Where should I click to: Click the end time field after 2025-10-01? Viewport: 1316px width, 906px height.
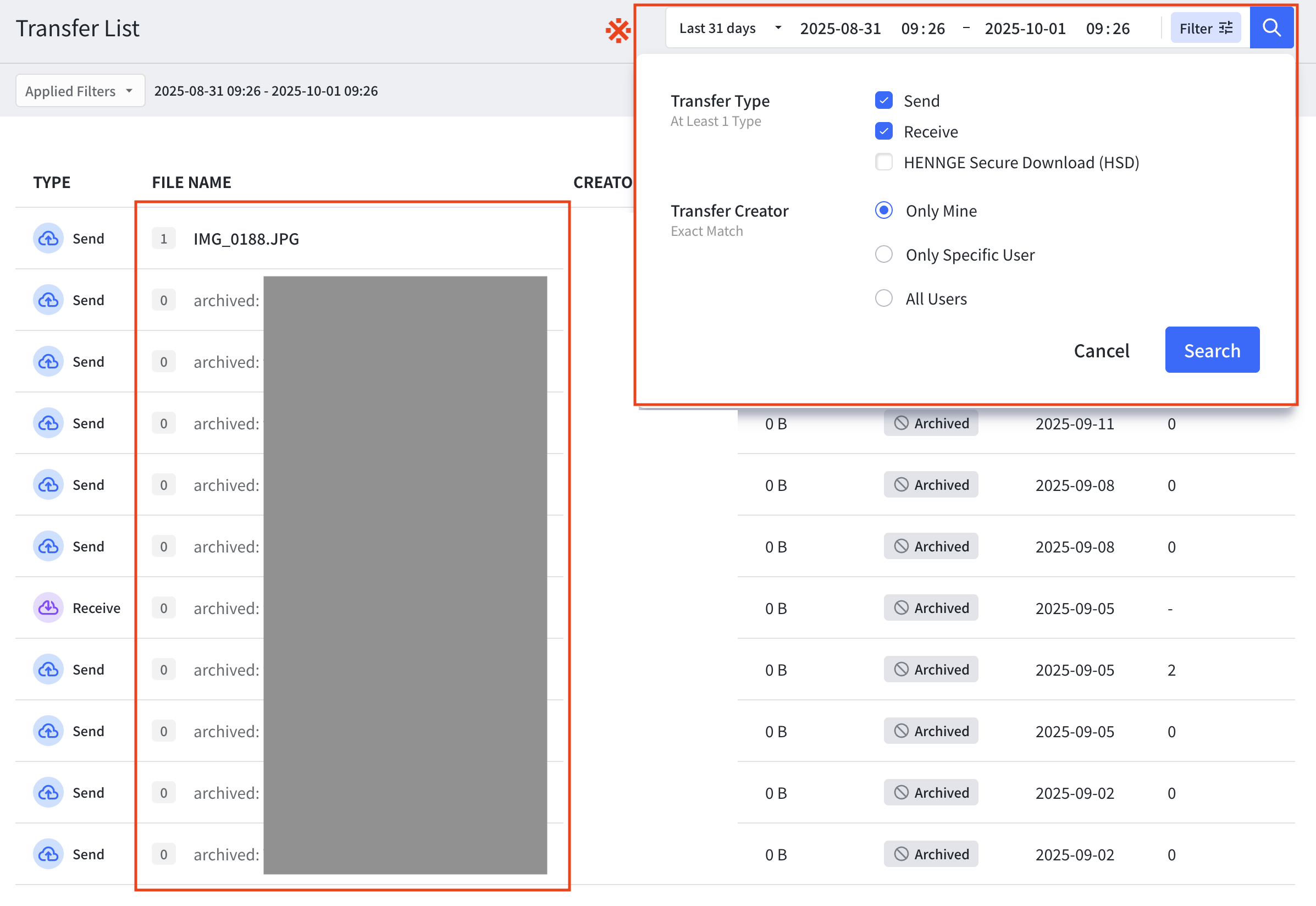point(1108,28)
